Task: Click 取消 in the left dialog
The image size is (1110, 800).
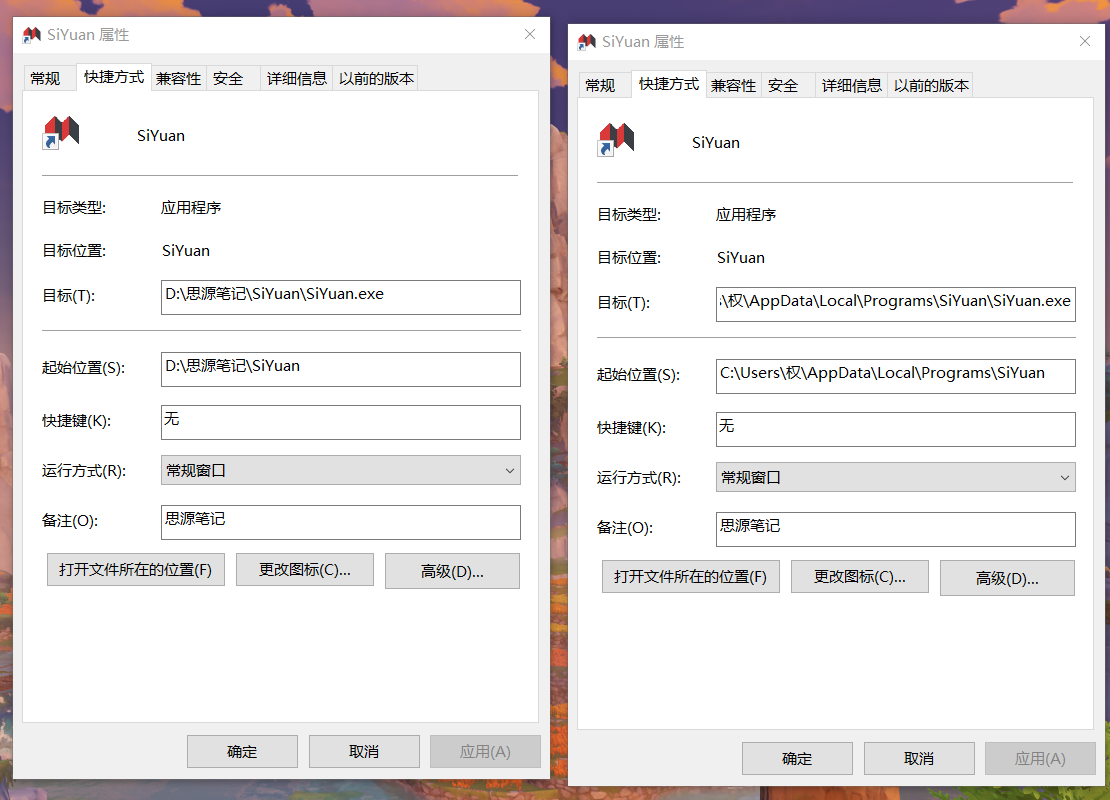Action: [x=364, y=751]
